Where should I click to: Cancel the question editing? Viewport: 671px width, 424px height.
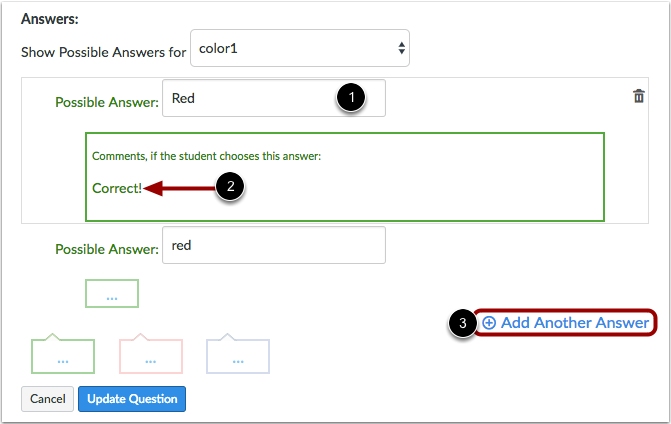coord(48,399)
